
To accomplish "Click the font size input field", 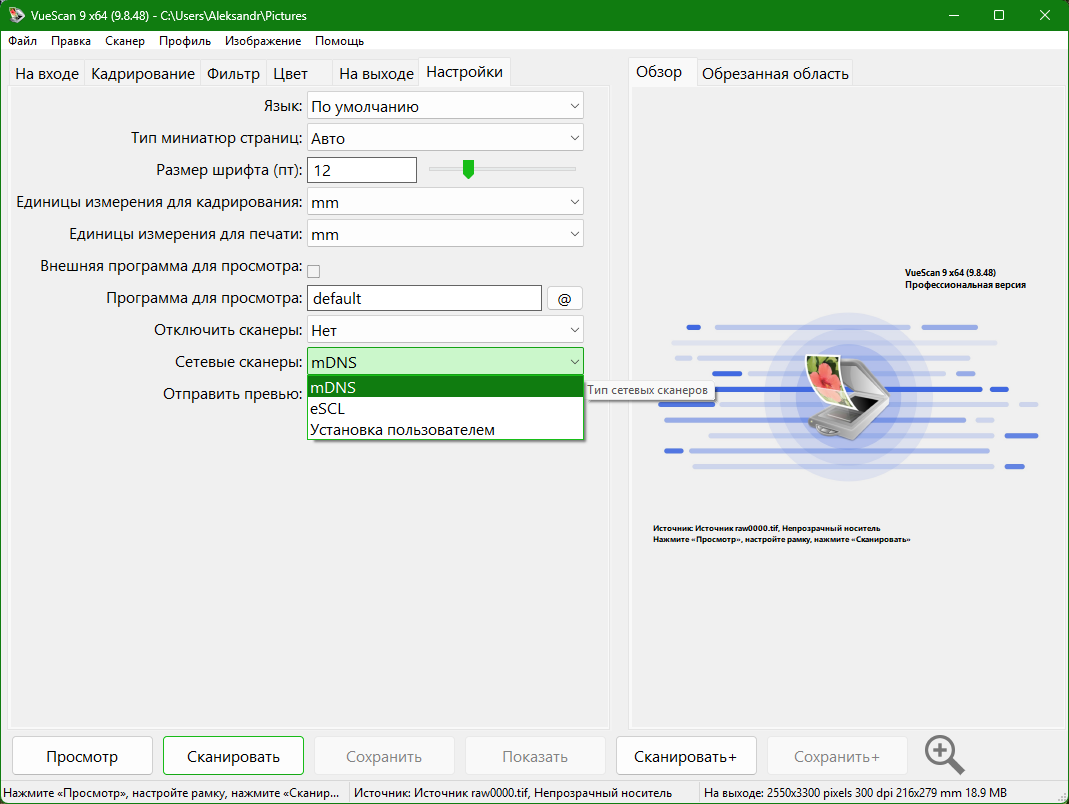I will click(361, 170).
